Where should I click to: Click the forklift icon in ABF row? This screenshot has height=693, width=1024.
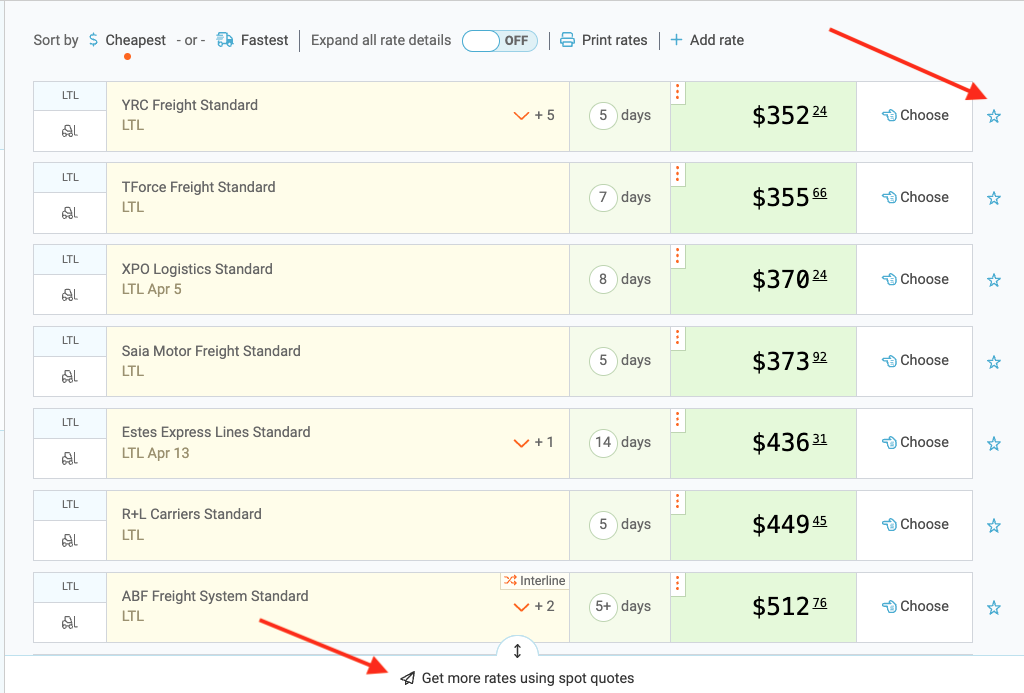pos(70,622)
